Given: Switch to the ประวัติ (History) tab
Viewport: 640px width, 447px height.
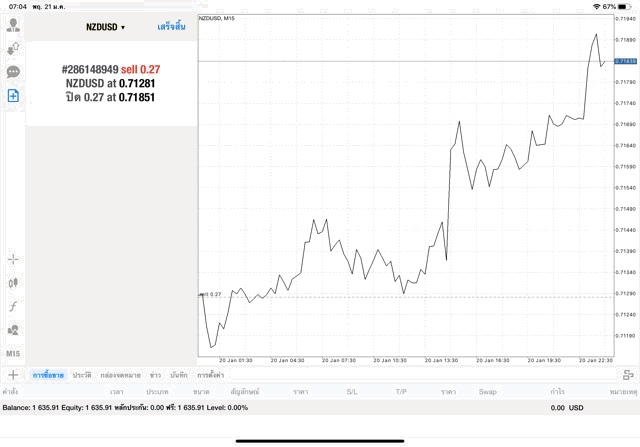Looking at the screenshot, I should 81,374.
